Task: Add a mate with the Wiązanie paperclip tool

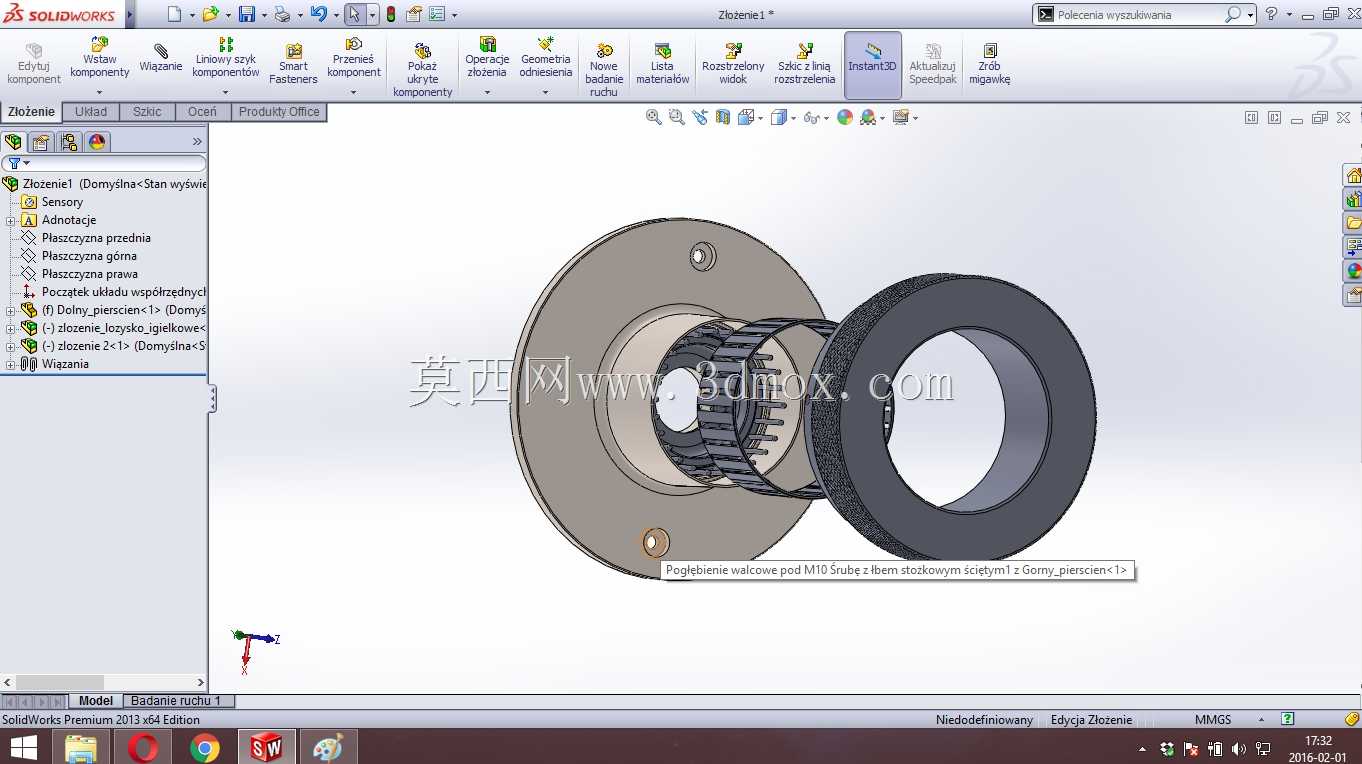Action: click(161, 58)
